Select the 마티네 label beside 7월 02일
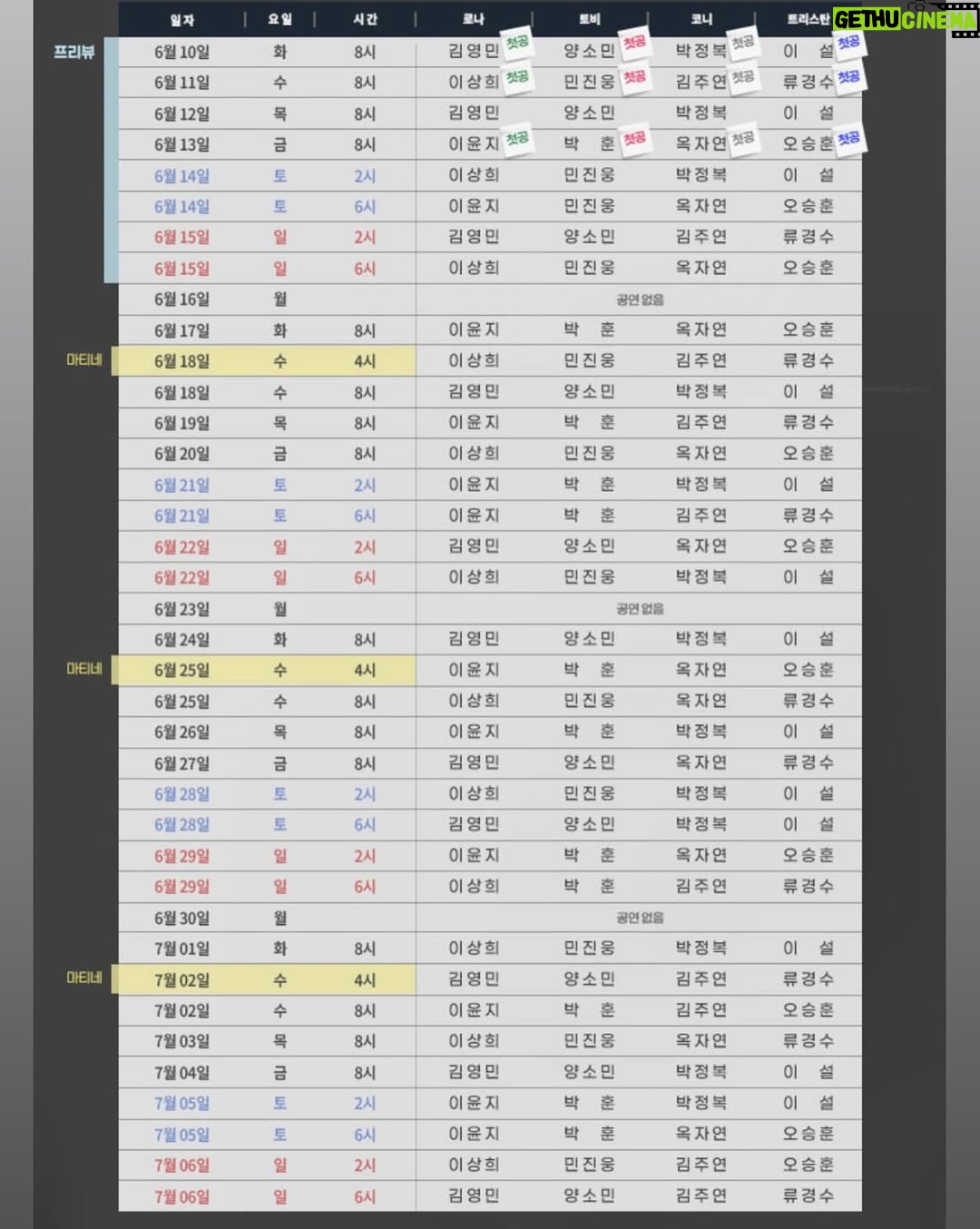The height and width of the screenshot is (1229, 980). tap(84, 978)
